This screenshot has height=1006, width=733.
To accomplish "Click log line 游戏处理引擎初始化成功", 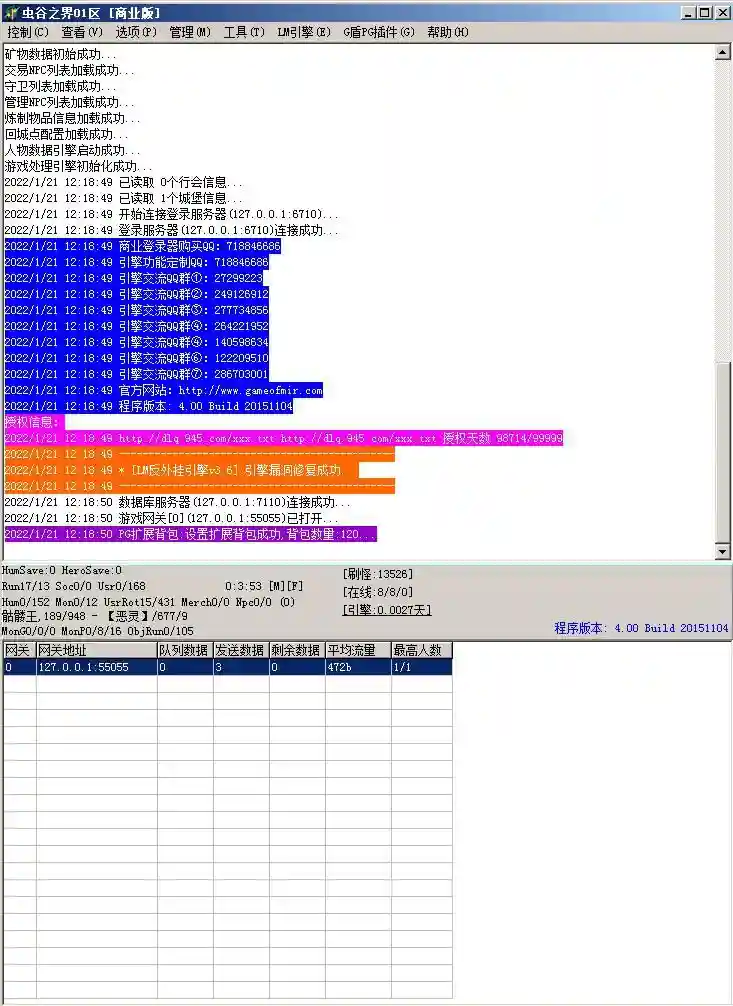I will (x=78, y=166).
